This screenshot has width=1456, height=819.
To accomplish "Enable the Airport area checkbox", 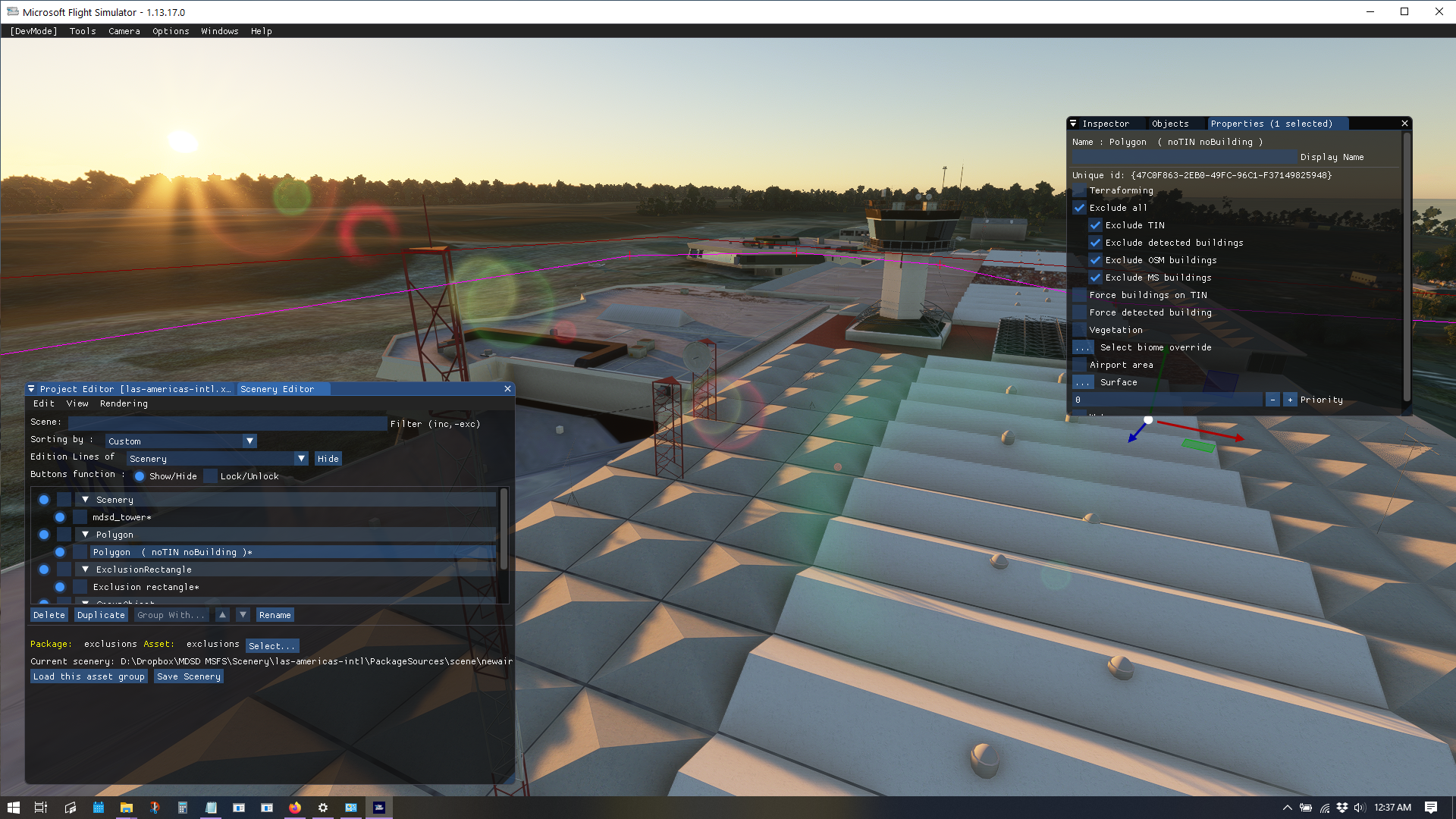I will point(1079,365).
